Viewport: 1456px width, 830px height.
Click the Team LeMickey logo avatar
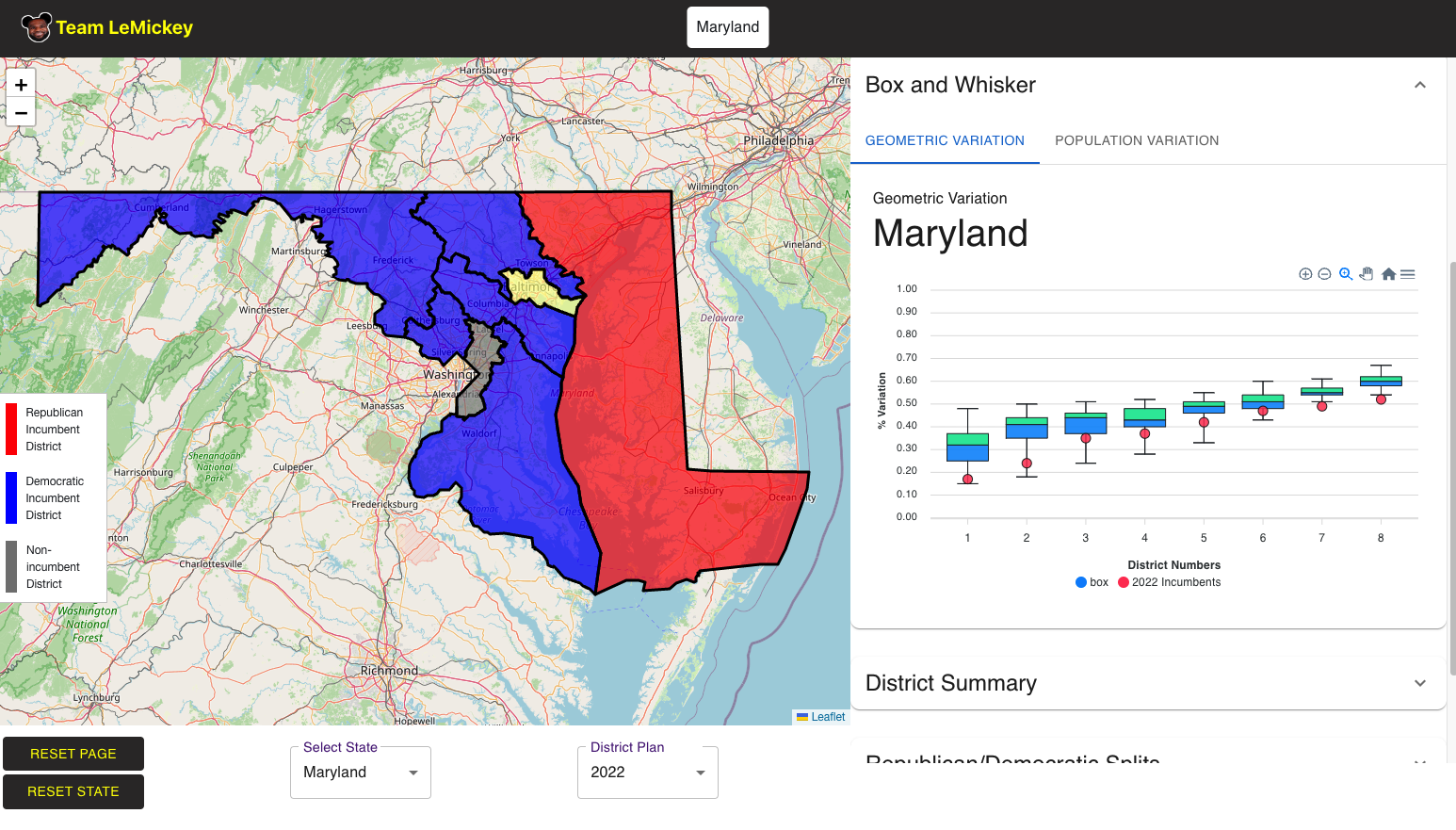[37, 27]
